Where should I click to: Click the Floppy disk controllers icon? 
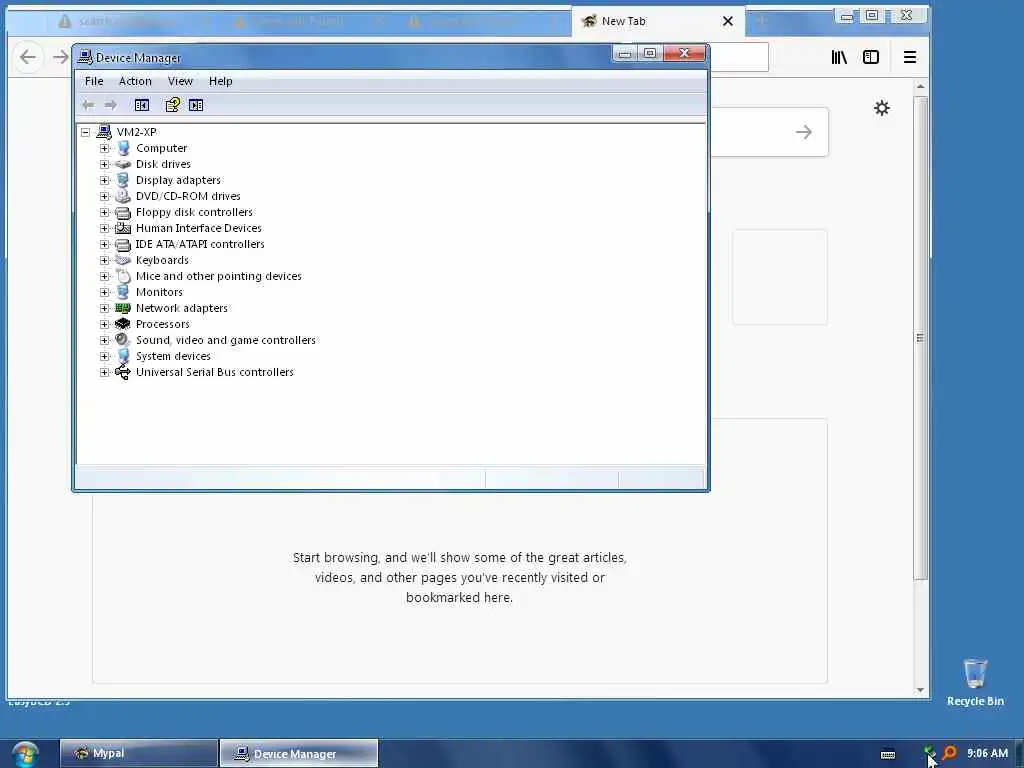(x=123, y=212)
